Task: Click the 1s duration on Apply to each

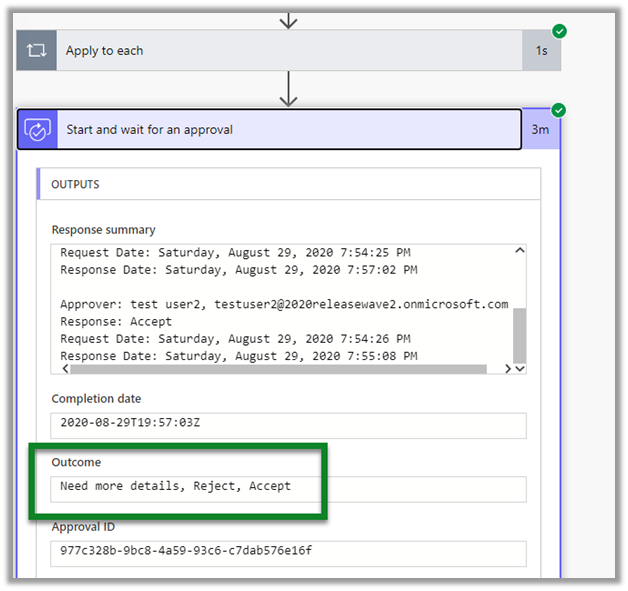Action: click(540, 51)
